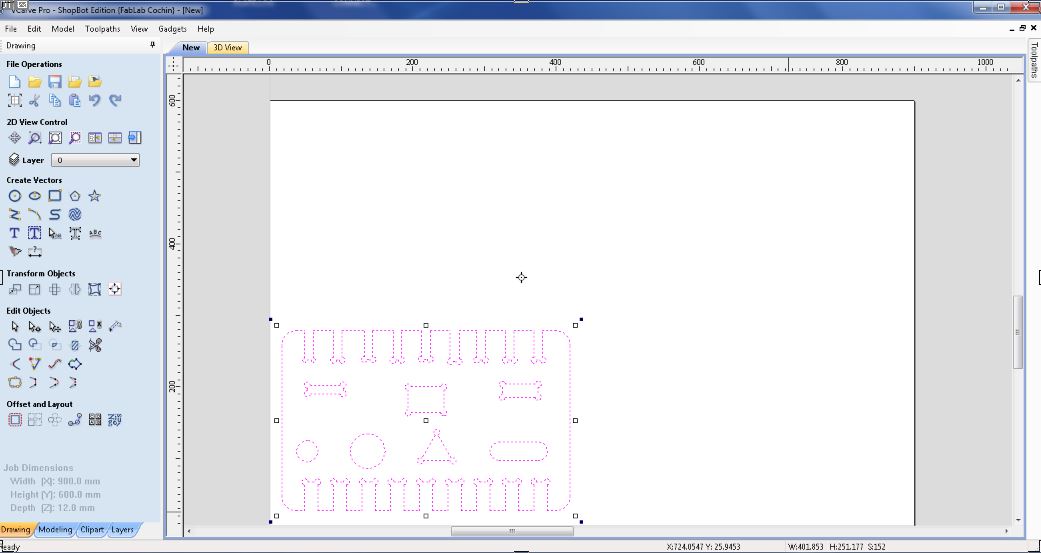Switch to the Clipart tab
The width and height of the screenshot is (1041, 553).
[x=92, y=530]
